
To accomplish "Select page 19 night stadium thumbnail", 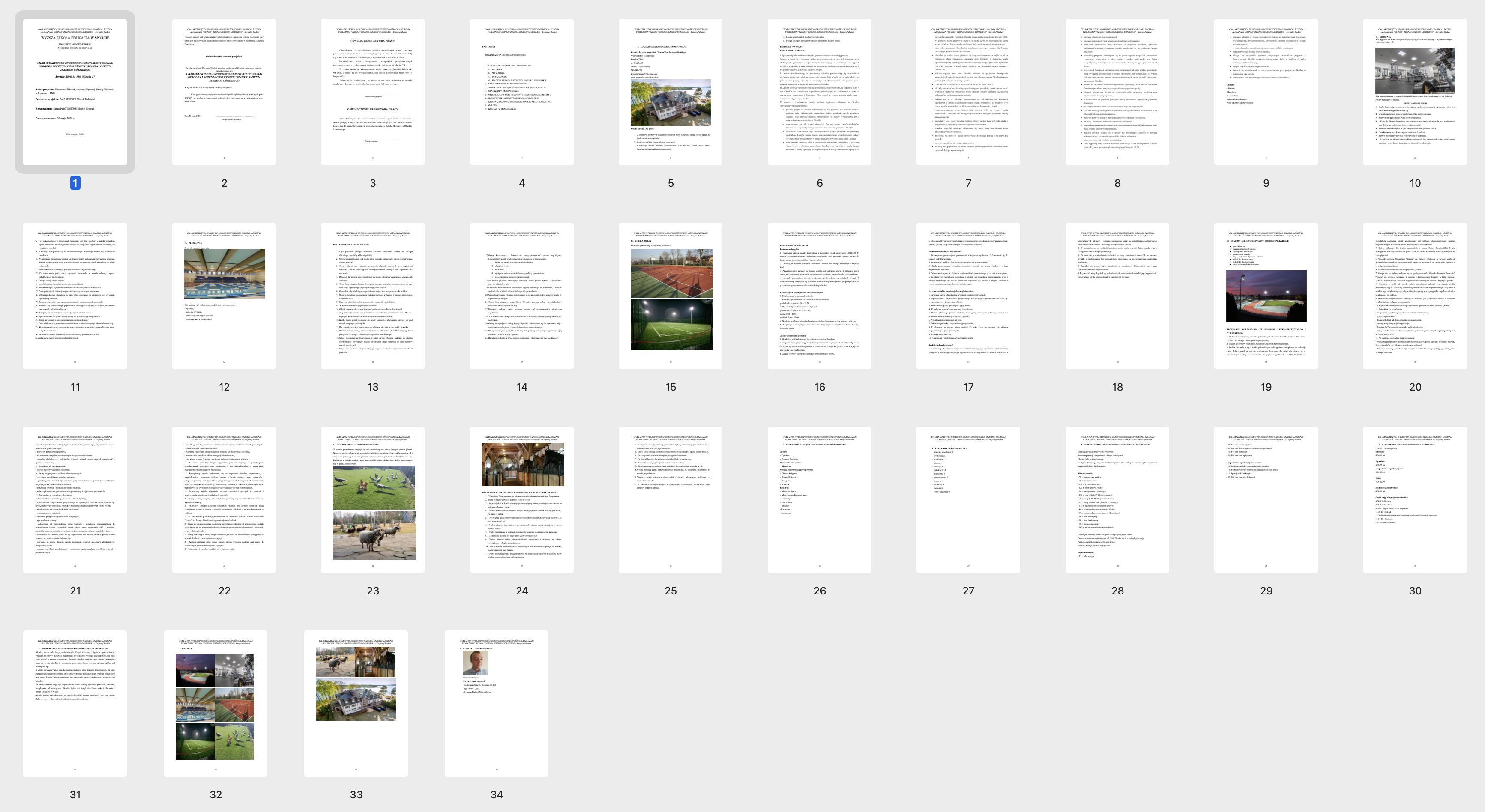I will coord(1265,296).
